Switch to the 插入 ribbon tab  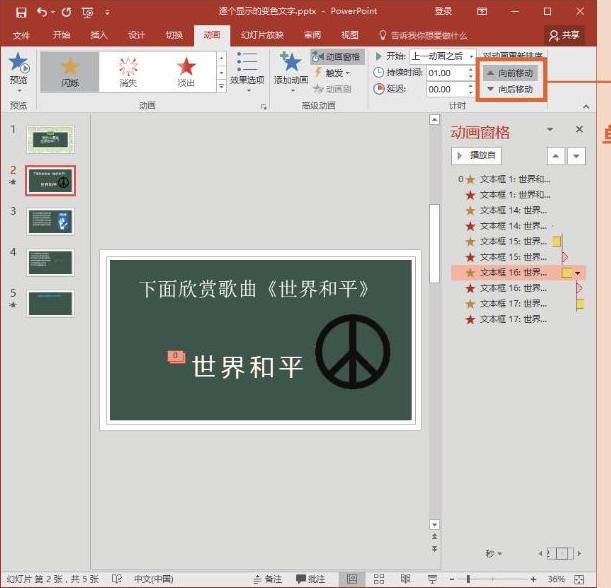click(99, 35)
